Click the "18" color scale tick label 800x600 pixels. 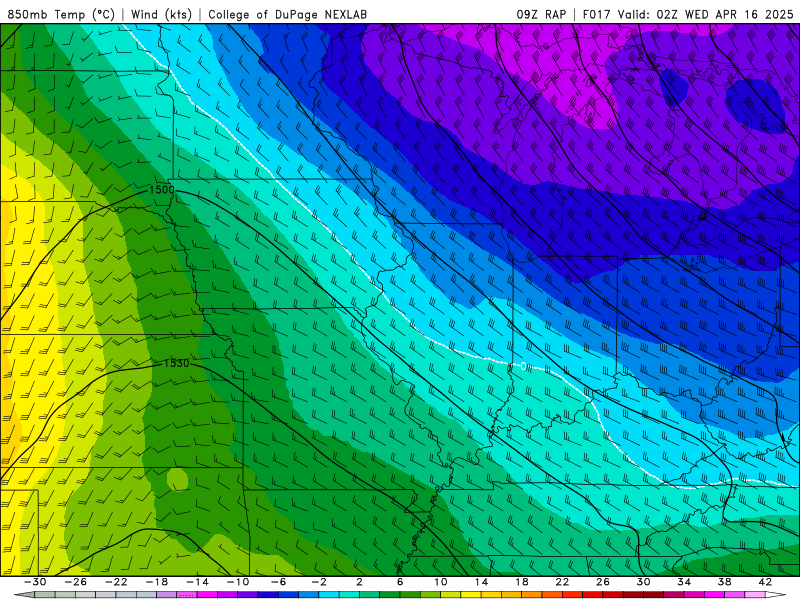(521, 582)
